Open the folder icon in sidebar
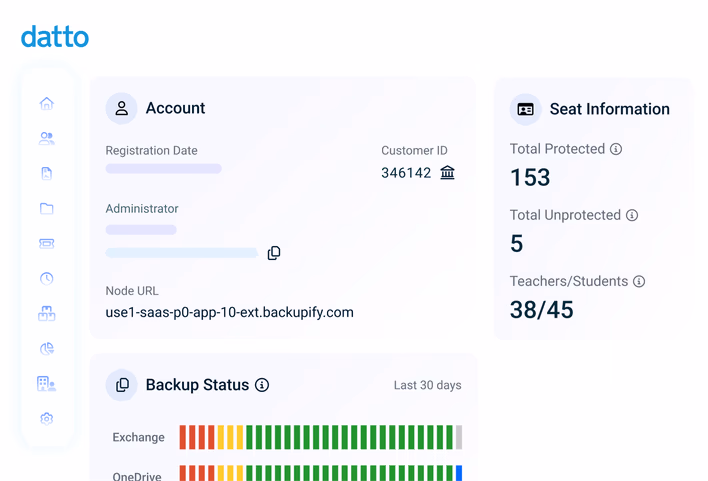Viewport: 708px width, 481px height. (x=47, y=208)
